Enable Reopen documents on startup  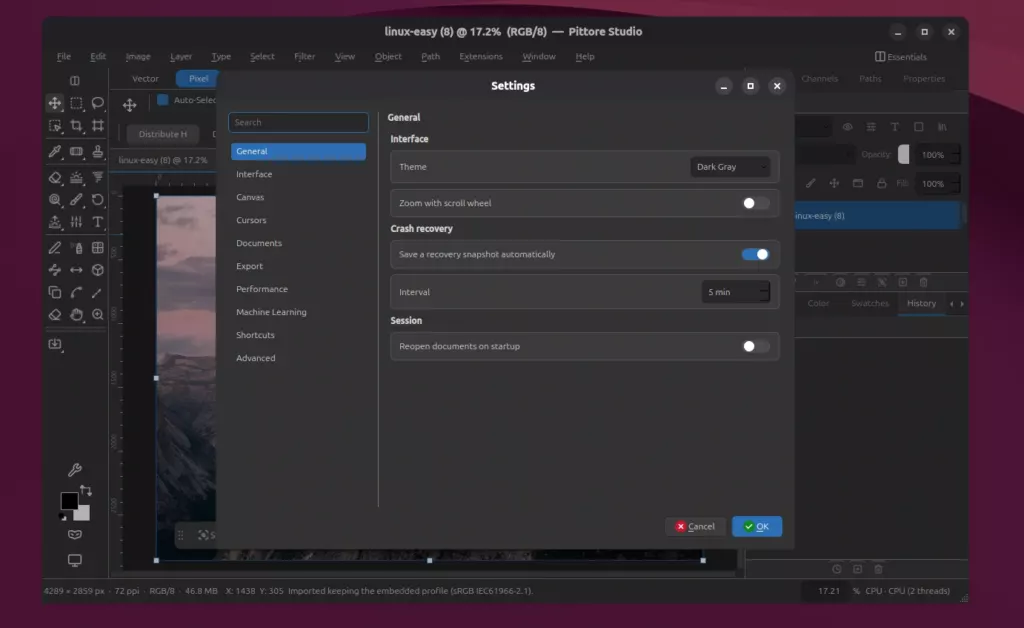click(x=756, y=347)
